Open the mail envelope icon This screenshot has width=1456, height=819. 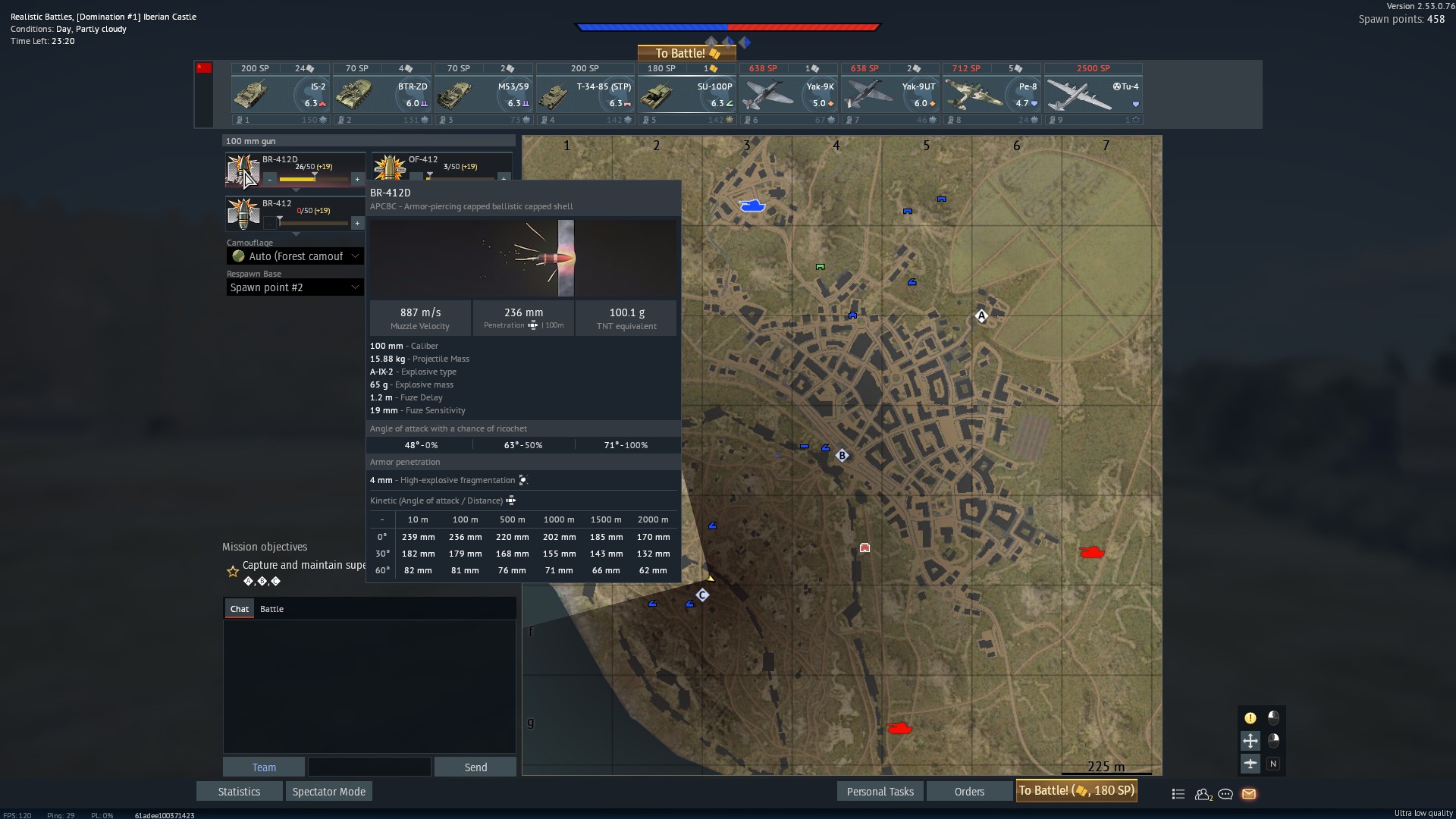(x=1249, y=794)
